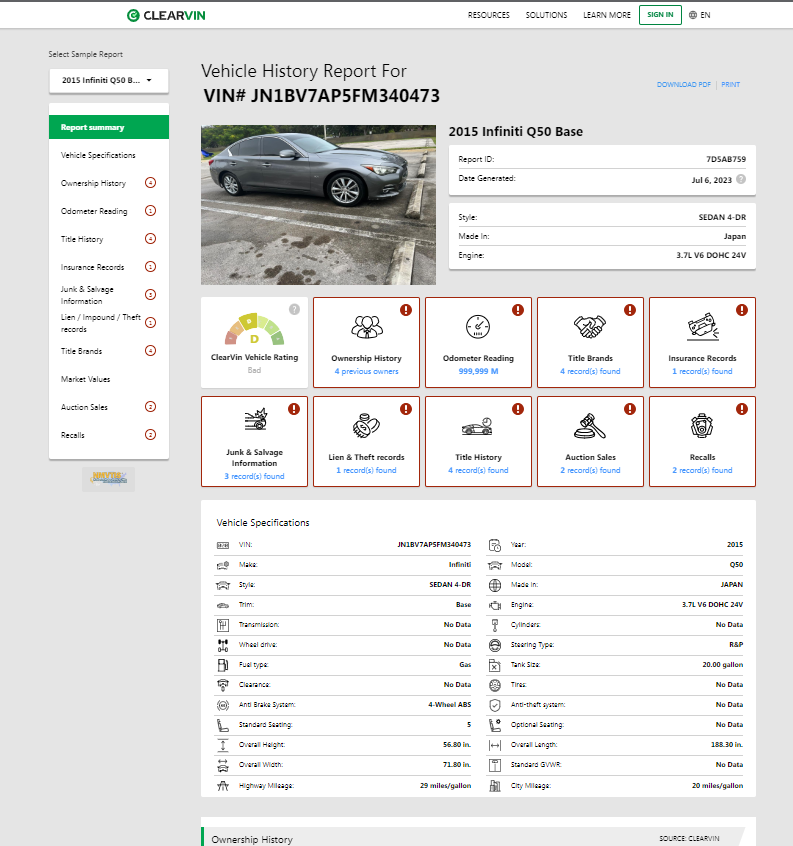This screenshot has height=846, width=793.
Task: Click the count badge beside Recalls in the sidebar
Action: [x=151, y=435]
